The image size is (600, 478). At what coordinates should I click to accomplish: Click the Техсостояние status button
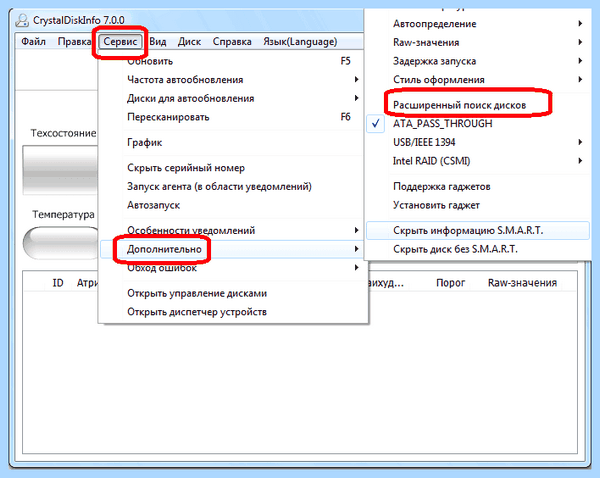click(60, 170)
